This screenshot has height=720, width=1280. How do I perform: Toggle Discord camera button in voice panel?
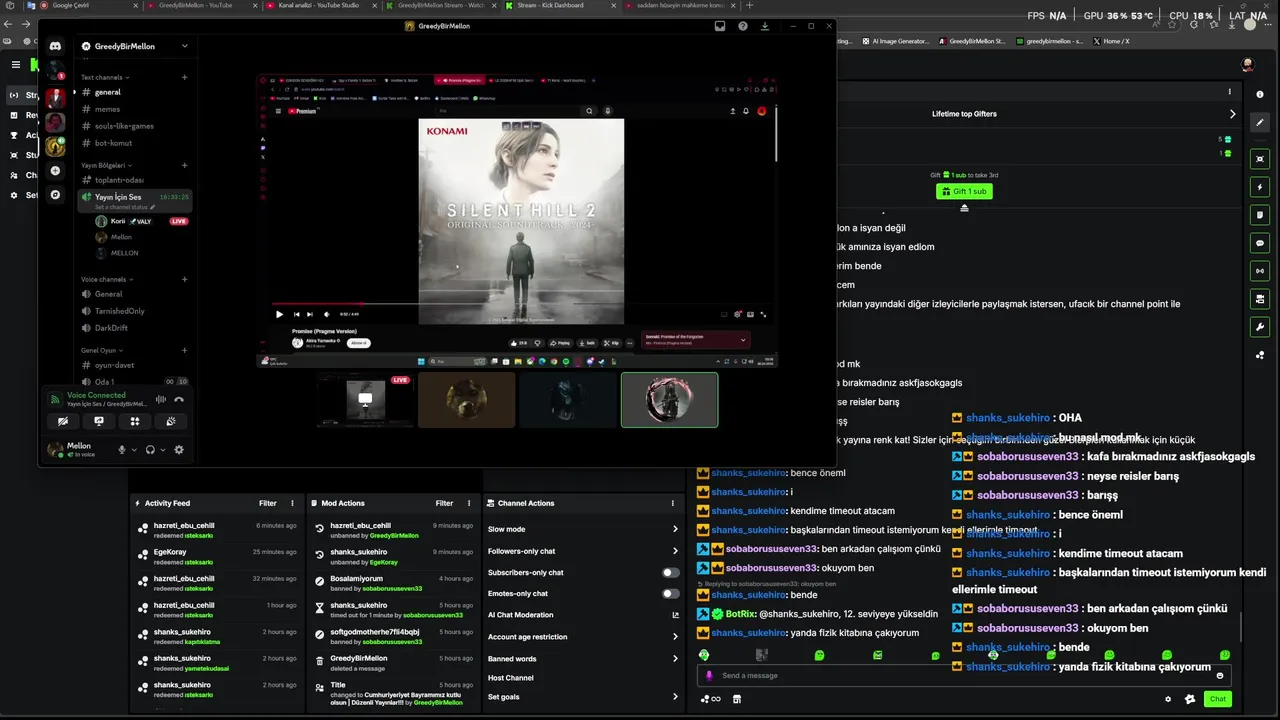tap(63, 421)
